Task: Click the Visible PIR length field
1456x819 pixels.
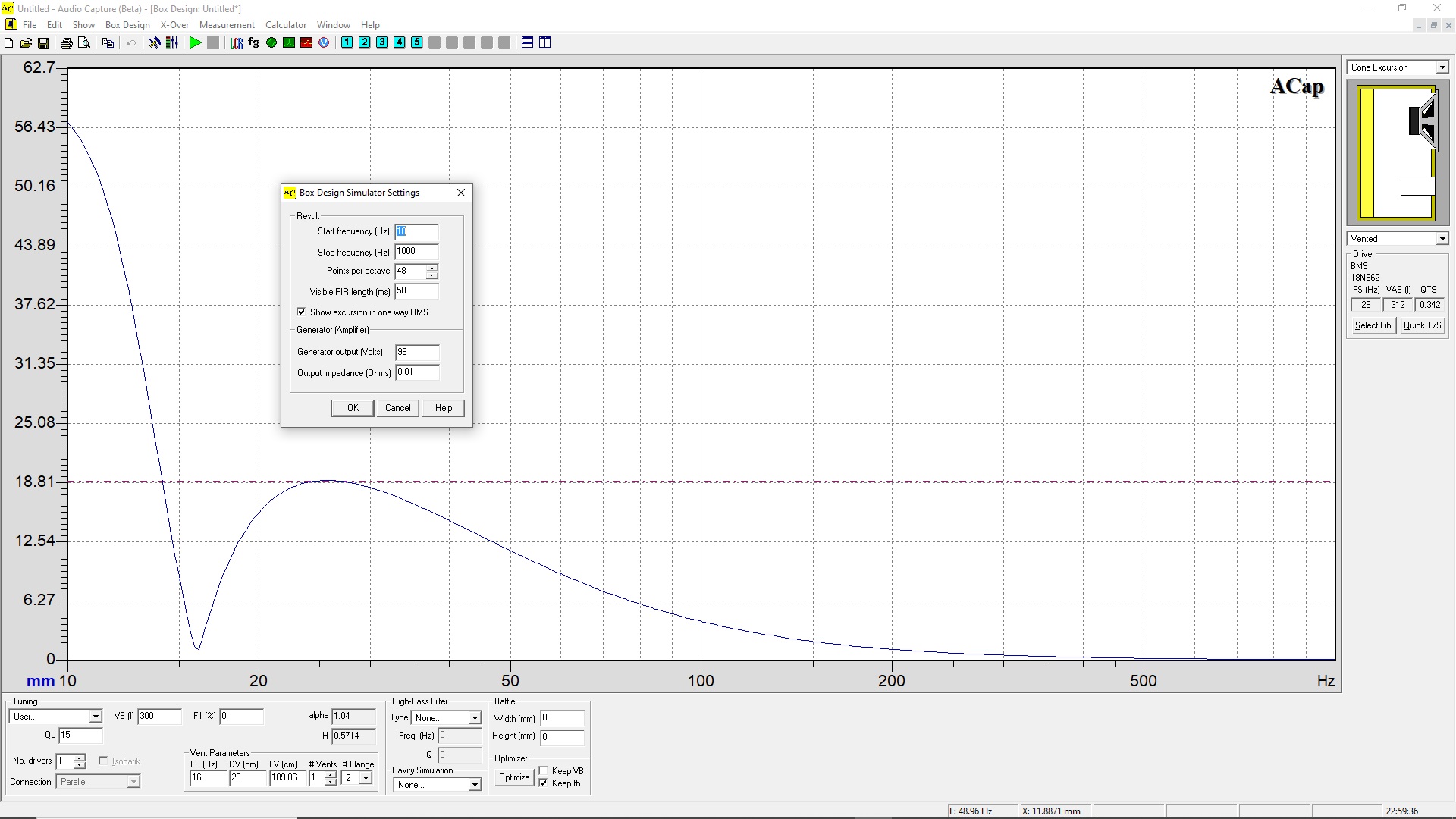Action: click(x=416, y=291)
